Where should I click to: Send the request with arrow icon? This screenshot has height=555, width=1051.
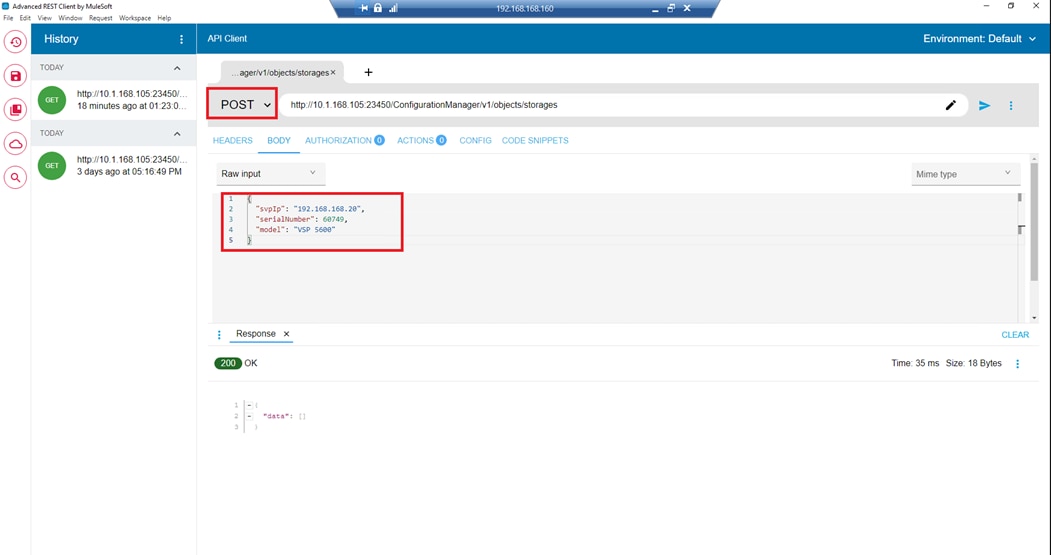tap(984, 105)
